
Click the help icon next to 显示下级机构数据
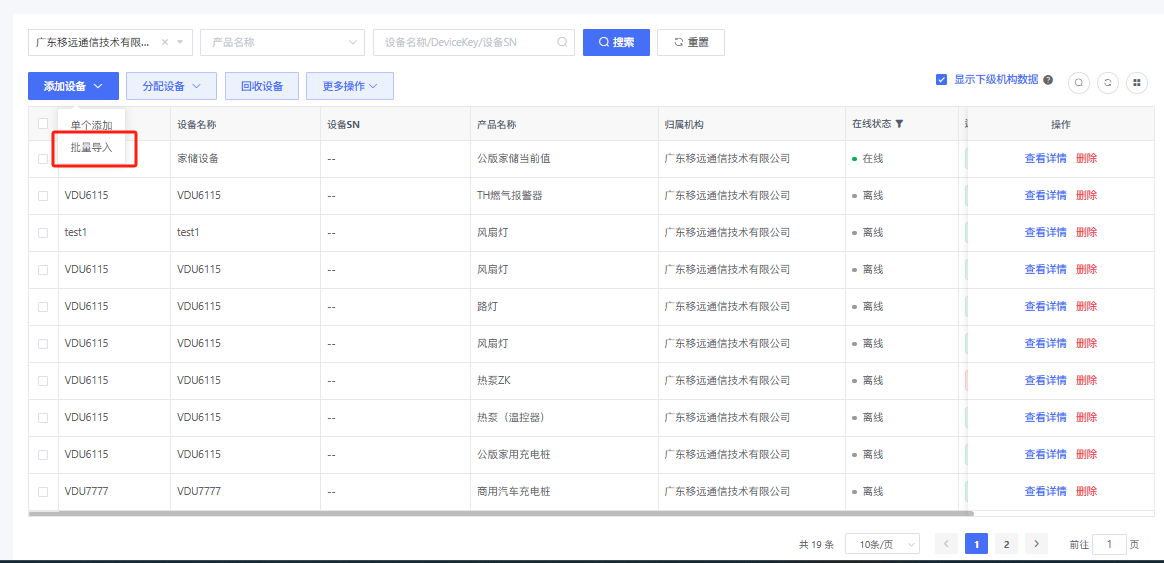point(1048,80)
